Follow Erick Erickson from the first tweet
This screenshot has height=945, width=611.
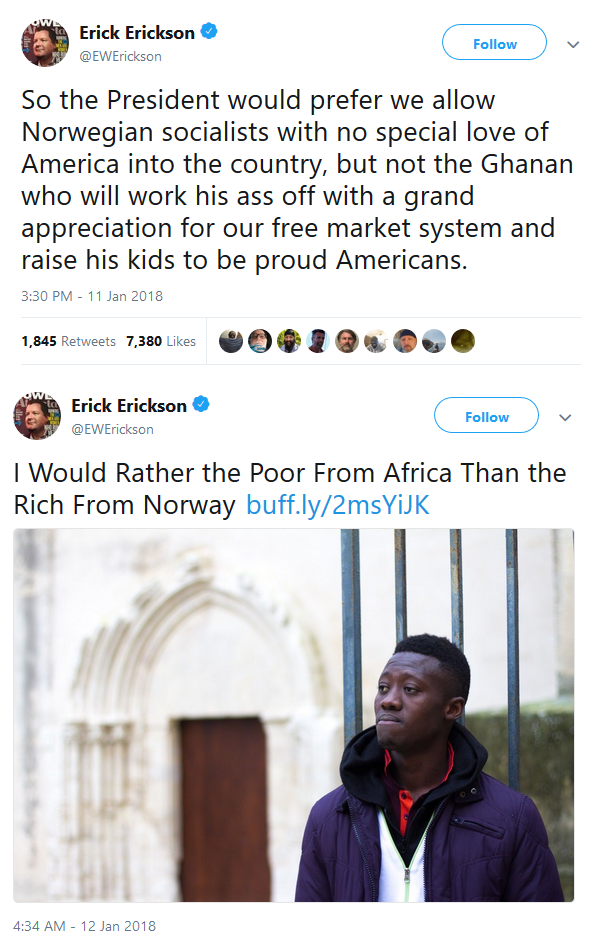[x=495, y=42]
